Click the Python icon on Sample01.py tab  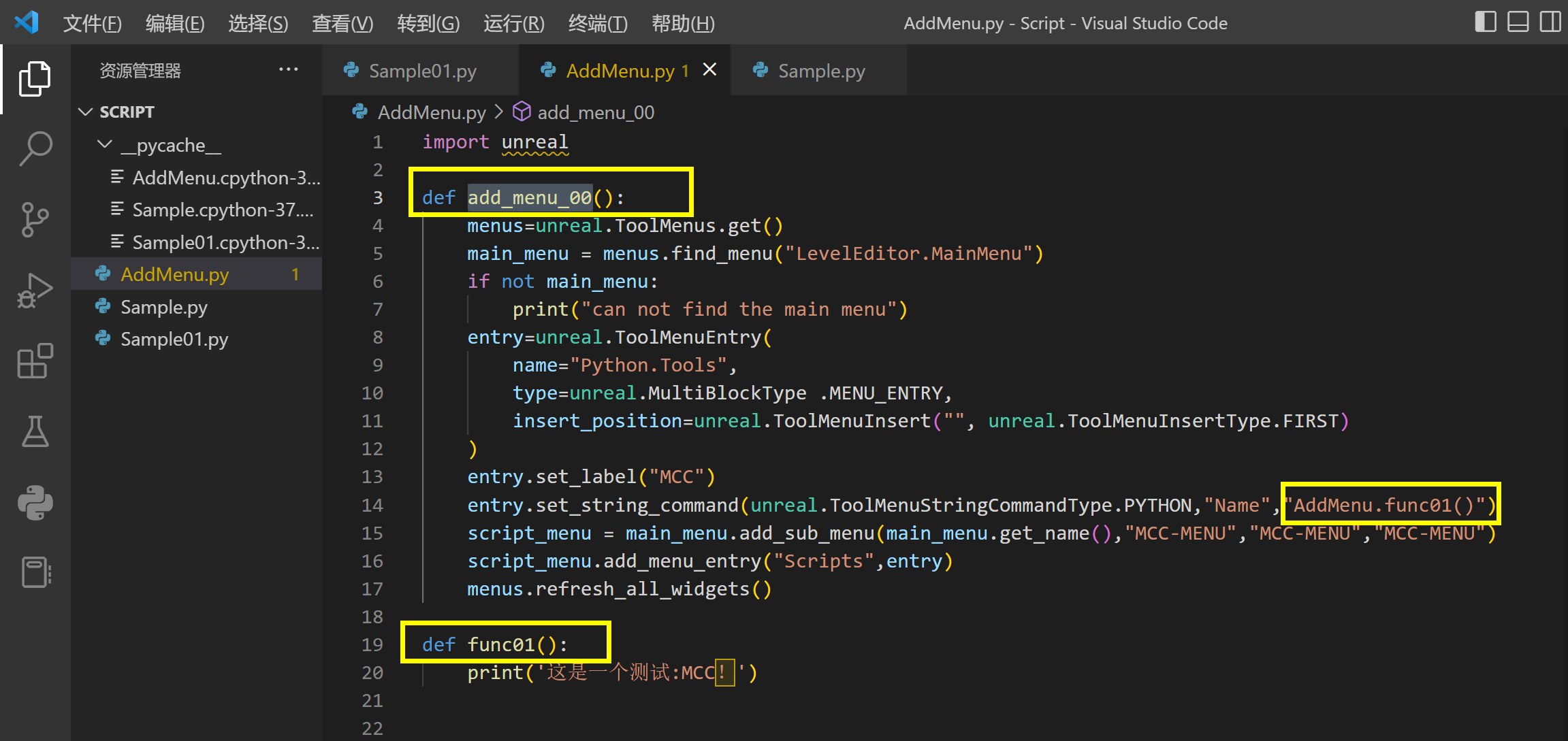(351, 70)
